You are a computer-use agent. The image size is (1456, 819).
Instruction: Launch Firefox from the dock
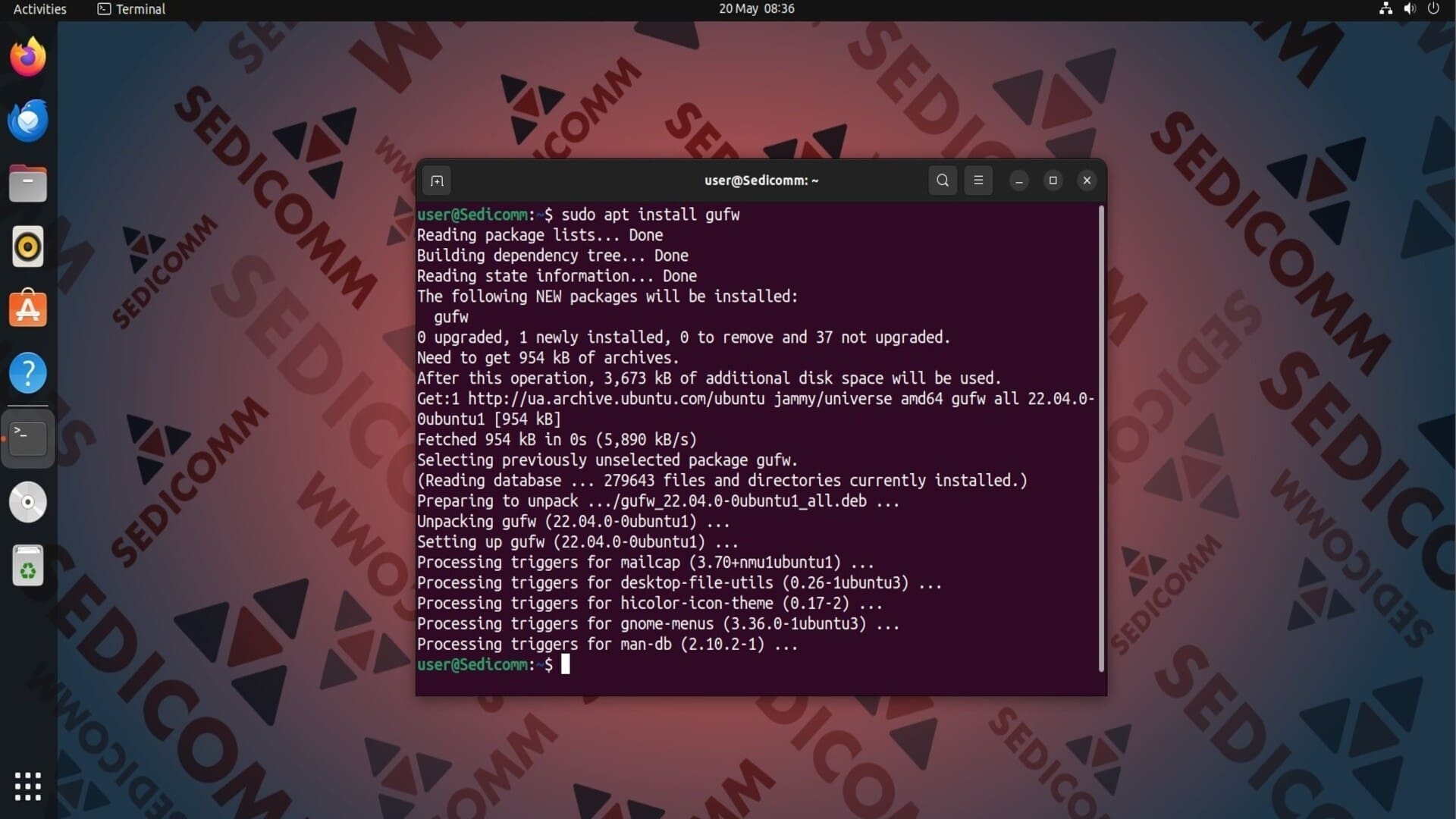tap(28, 57)
